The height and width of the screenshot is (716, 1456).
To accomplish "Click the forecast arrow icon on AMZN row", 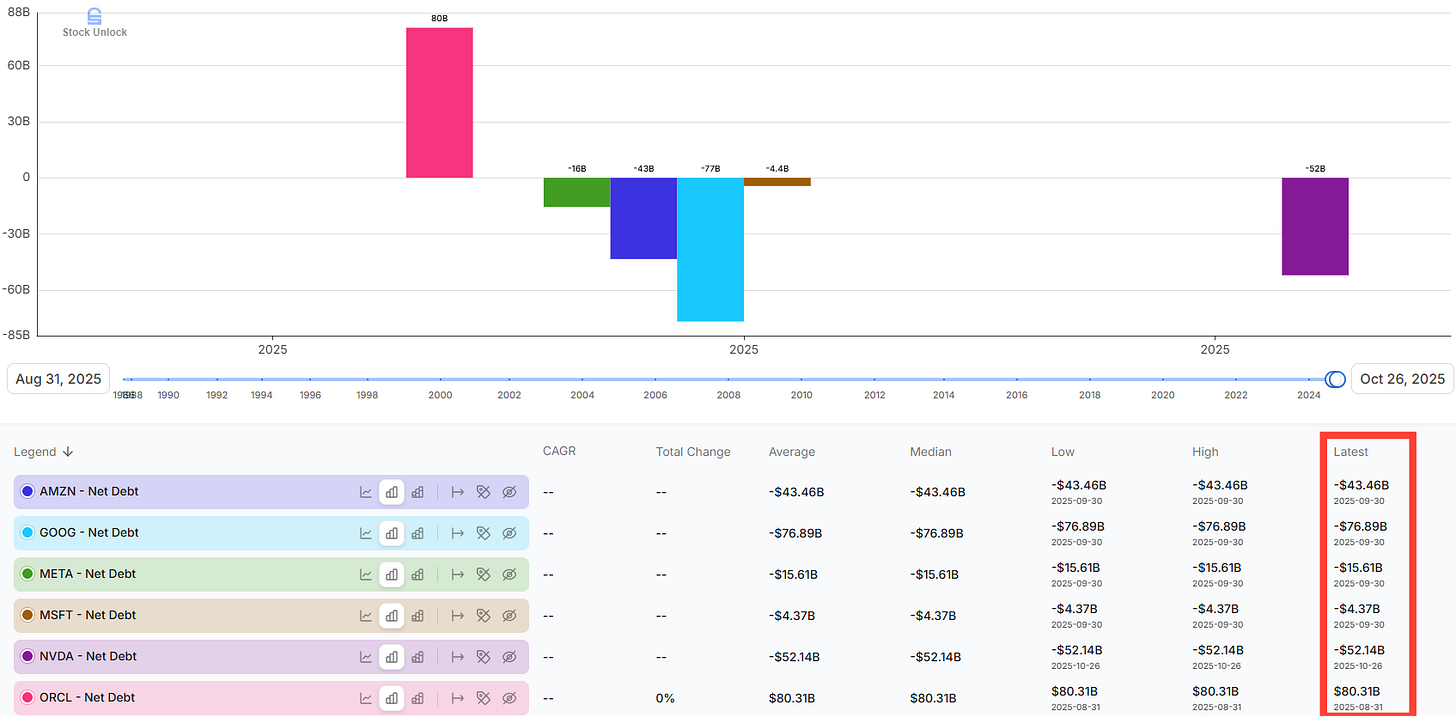I will [x=457, y=491].
